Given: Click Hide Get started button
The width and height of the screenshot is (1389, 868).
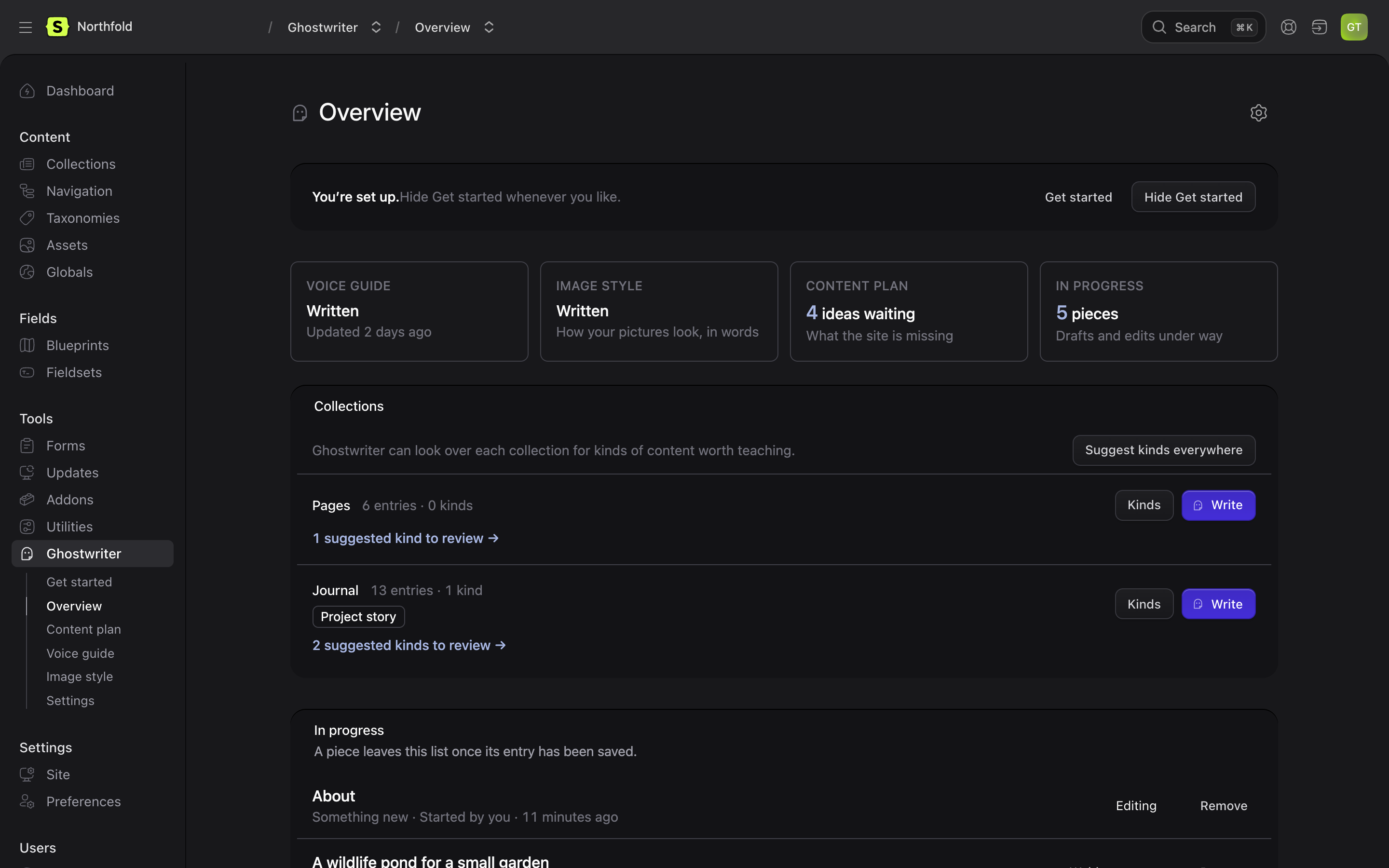Looking at the screenshot, I should (1193, 197).
